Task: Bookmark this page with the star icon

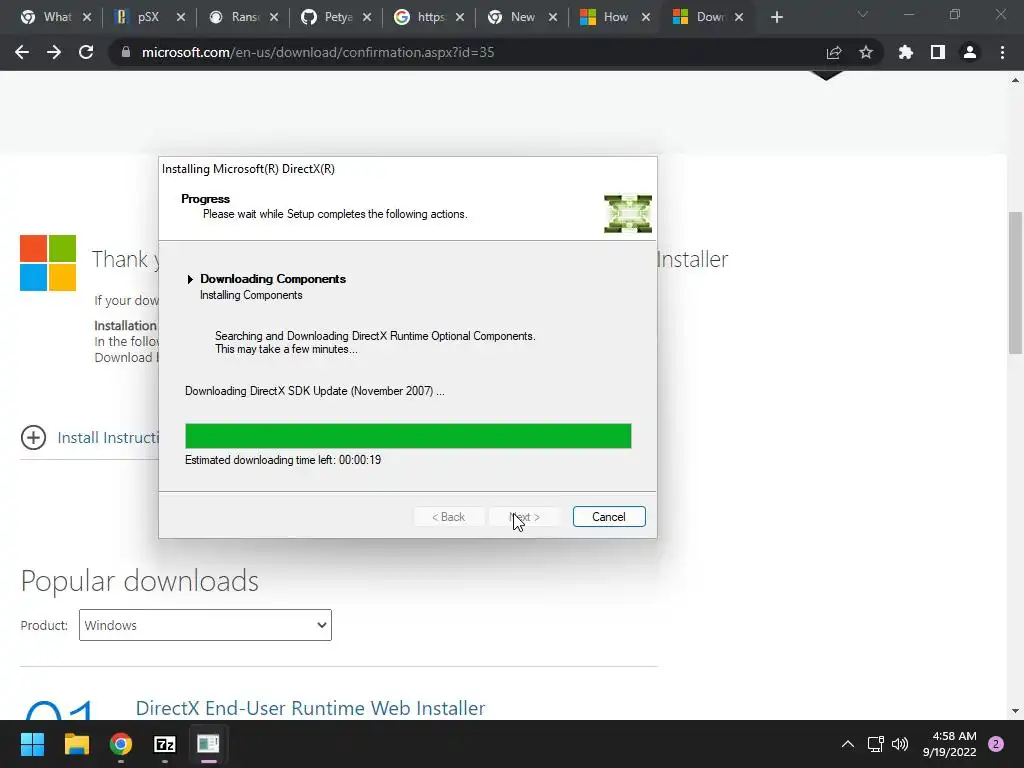Action: pos(866,52)
